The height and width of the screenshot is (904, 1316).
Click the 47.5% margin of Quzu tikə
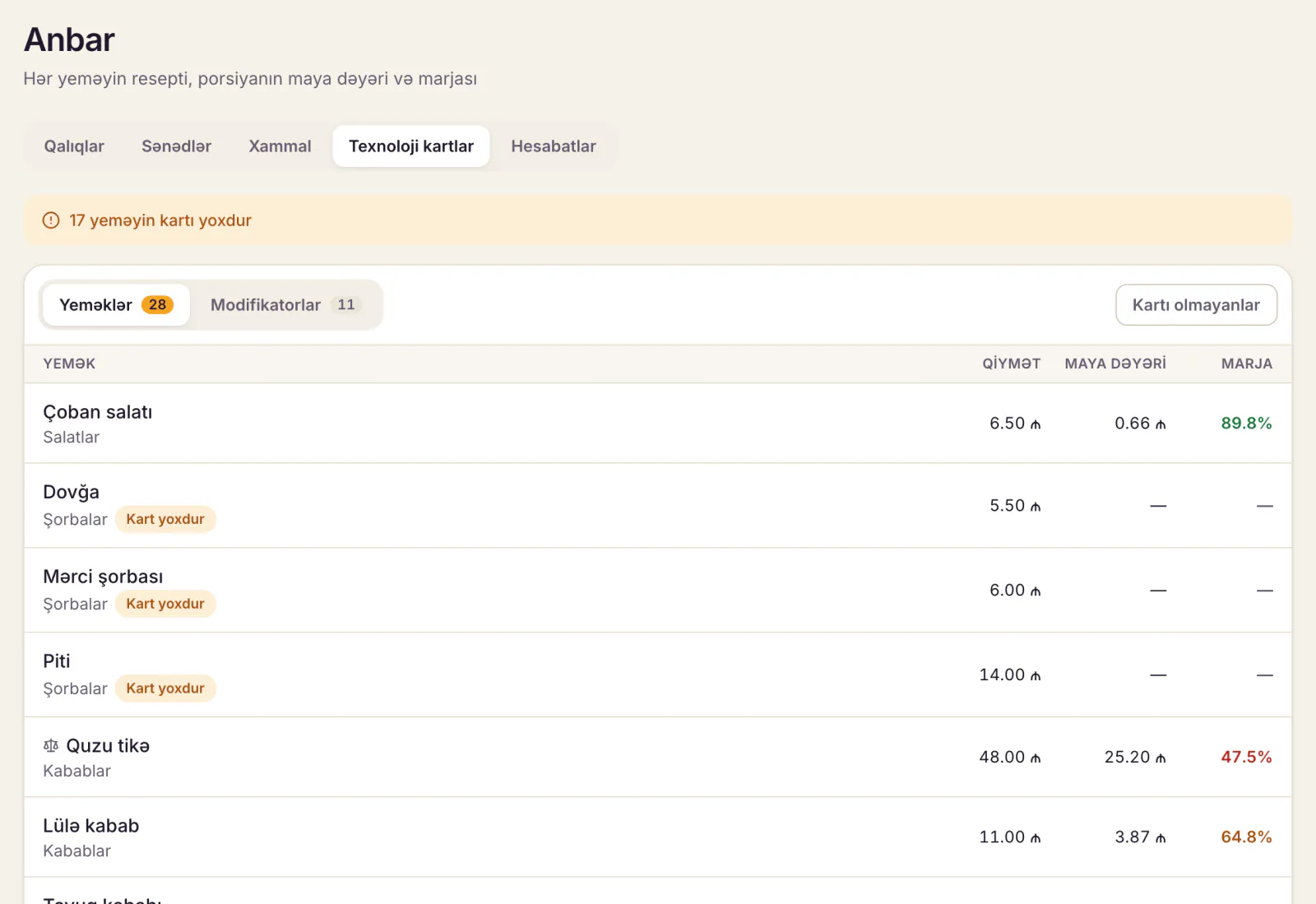(1246, 758)
